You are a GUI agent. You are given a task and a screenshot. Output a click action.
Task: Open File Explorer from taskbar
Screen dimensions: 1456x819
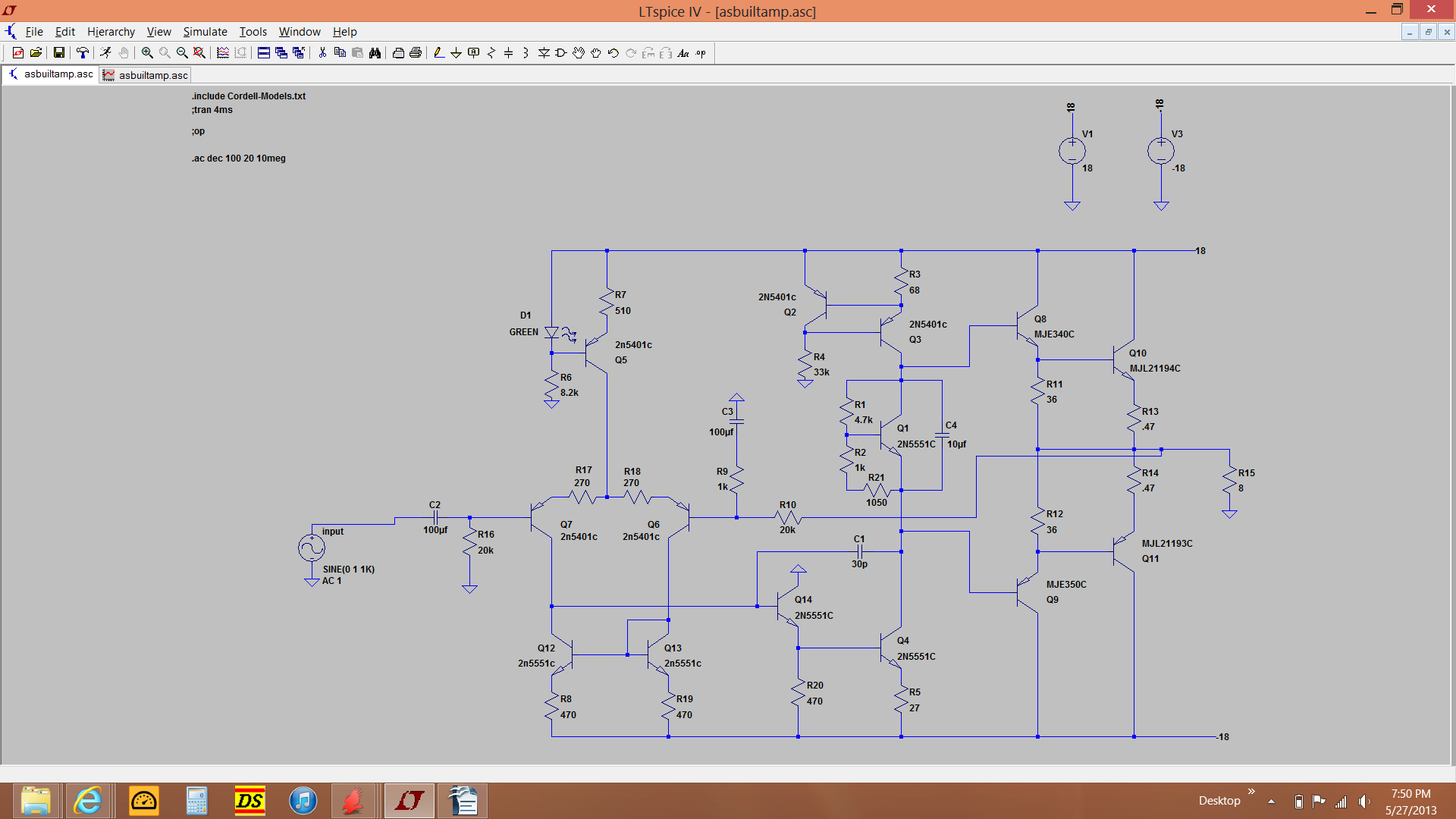point(36,801)
